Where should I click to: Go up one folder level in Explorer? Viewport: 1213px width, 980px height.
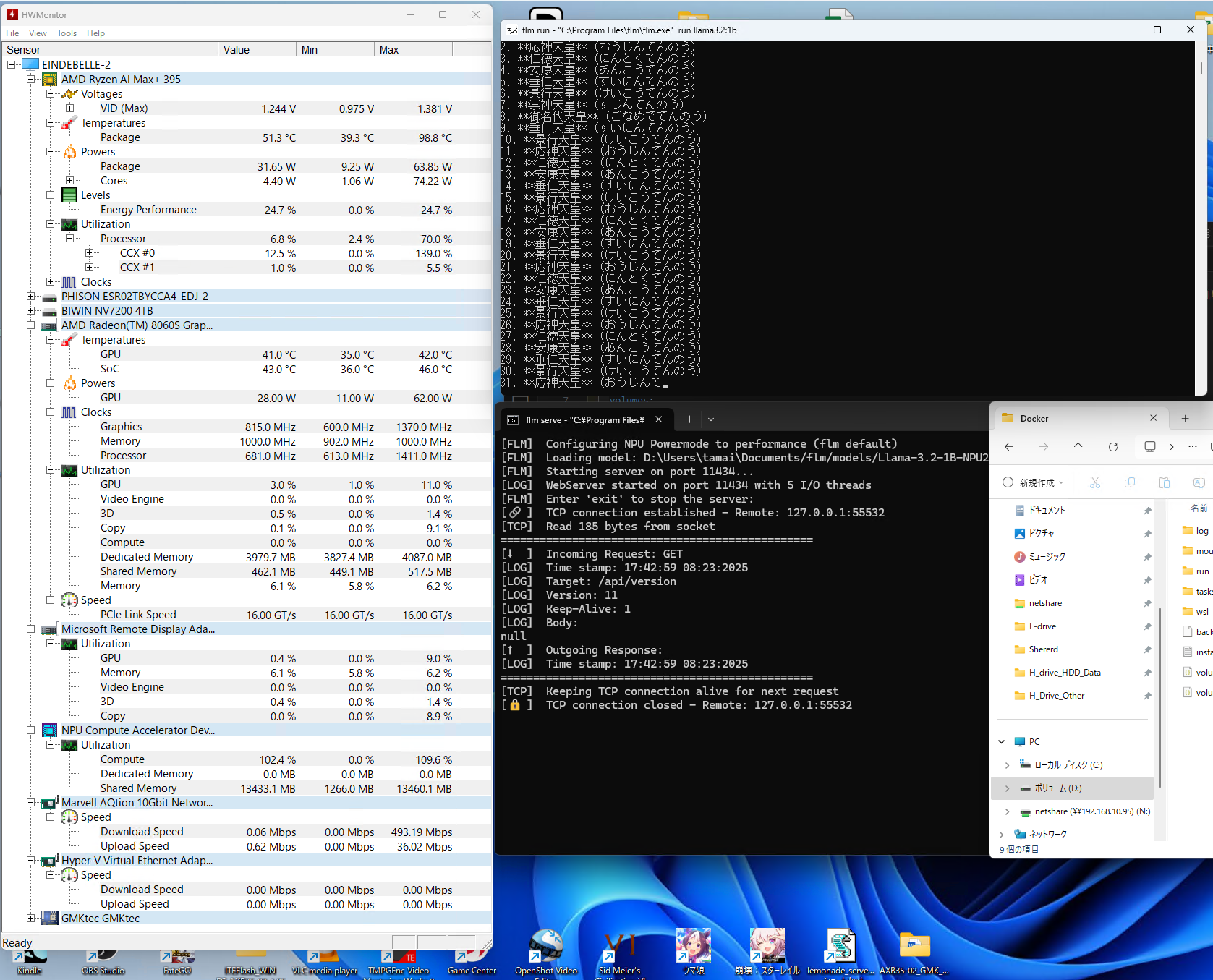pos(1078,447)
